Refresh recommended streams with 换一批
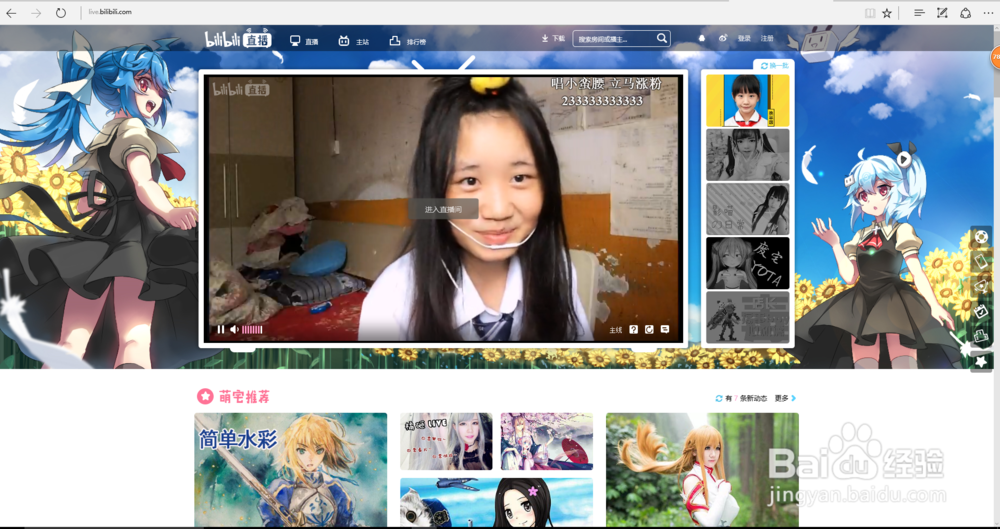 774,66
